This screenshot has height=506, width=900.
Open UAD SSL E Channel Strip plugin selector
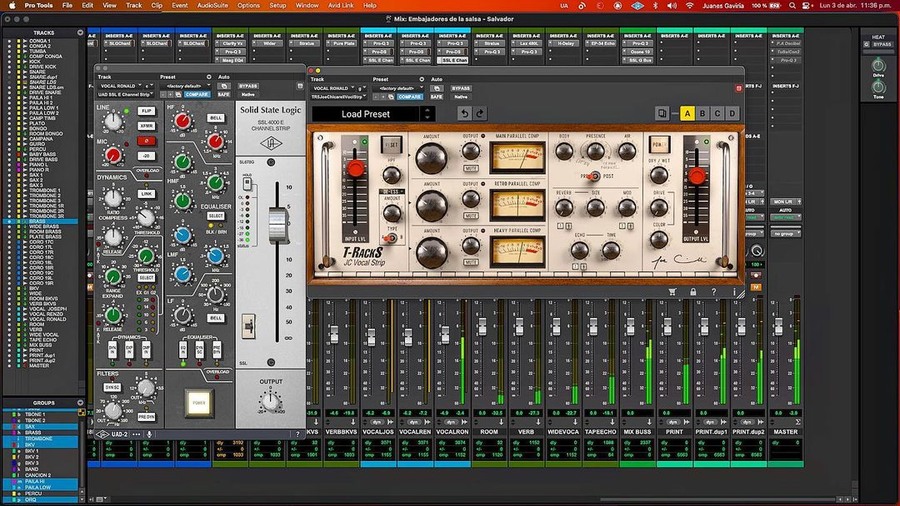125,94
